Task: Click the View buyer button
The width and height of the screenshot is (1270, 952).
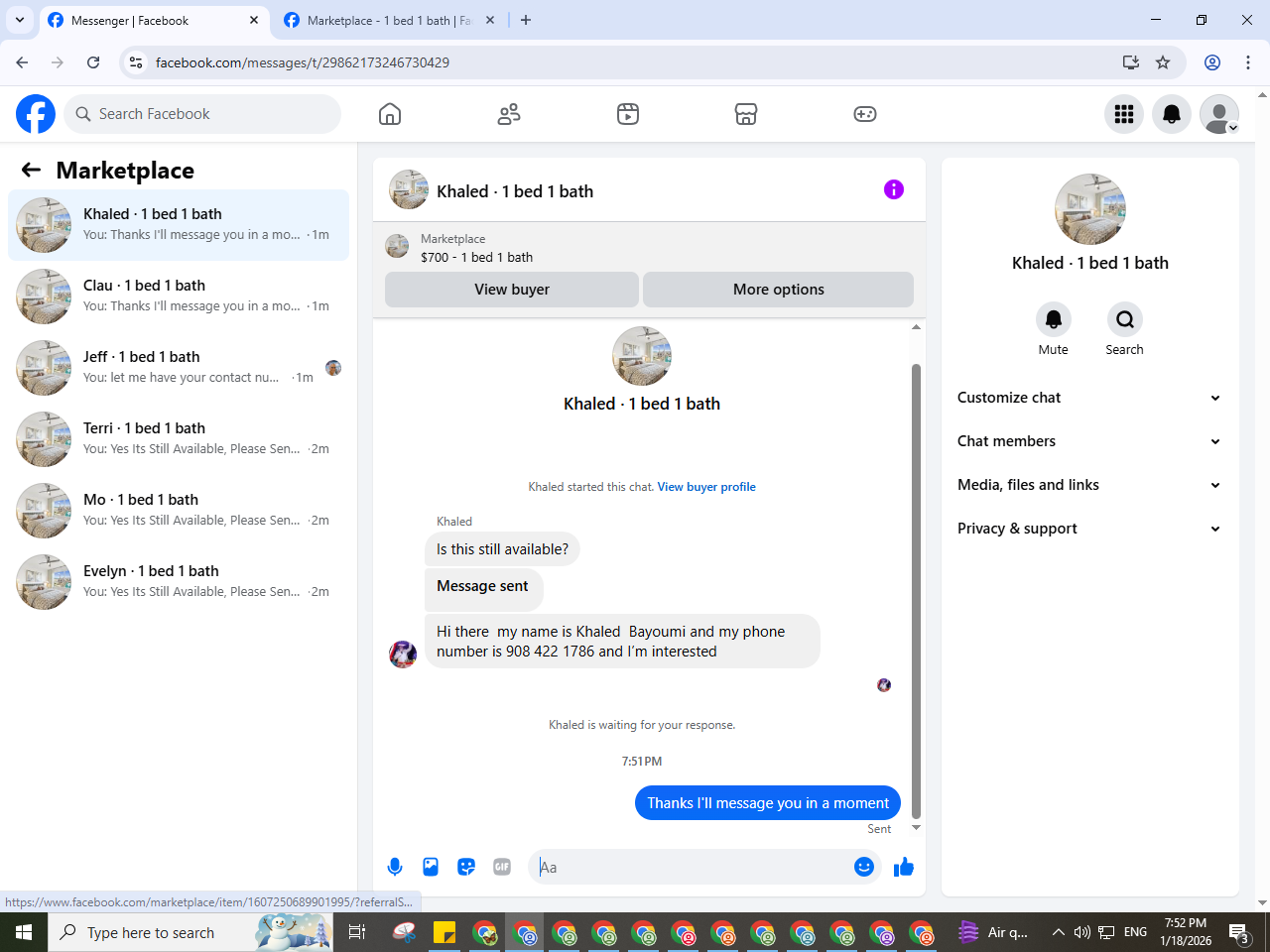Action: (512, 290)
